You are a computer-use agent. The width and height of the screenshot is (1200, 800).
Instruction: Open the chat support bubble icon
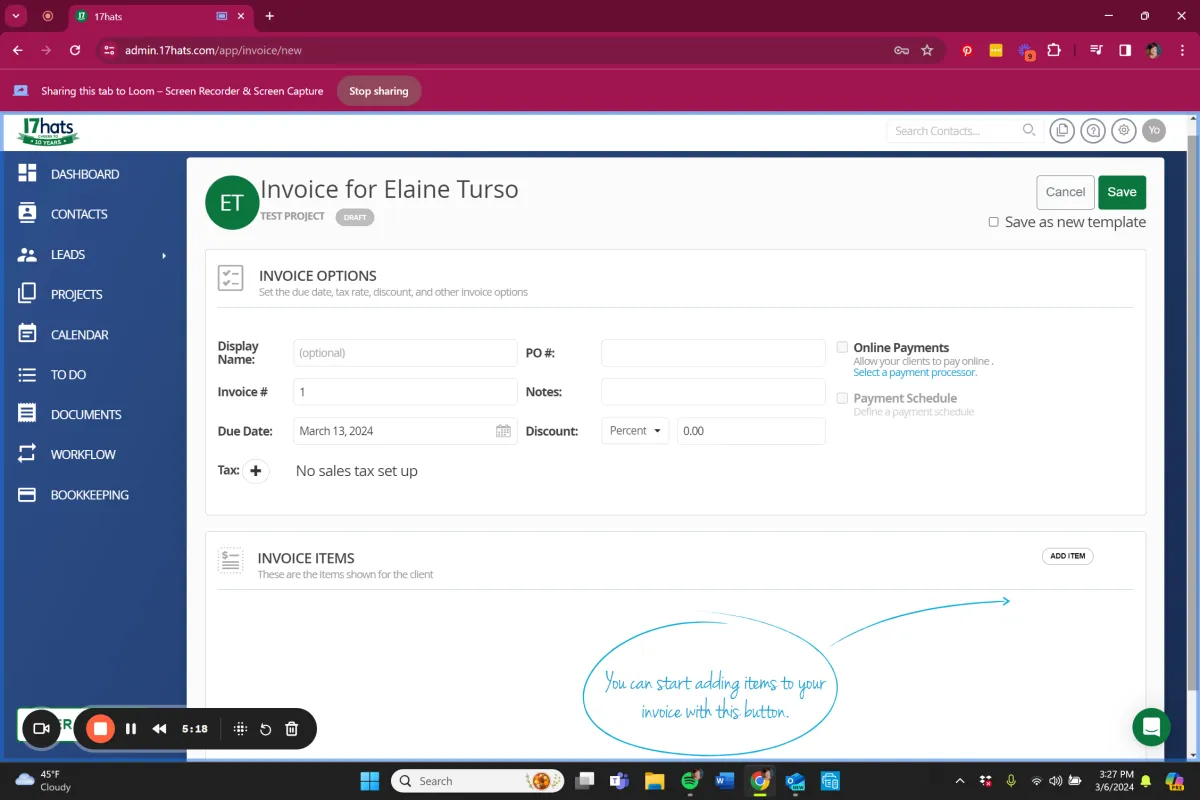pos(1151,727)
